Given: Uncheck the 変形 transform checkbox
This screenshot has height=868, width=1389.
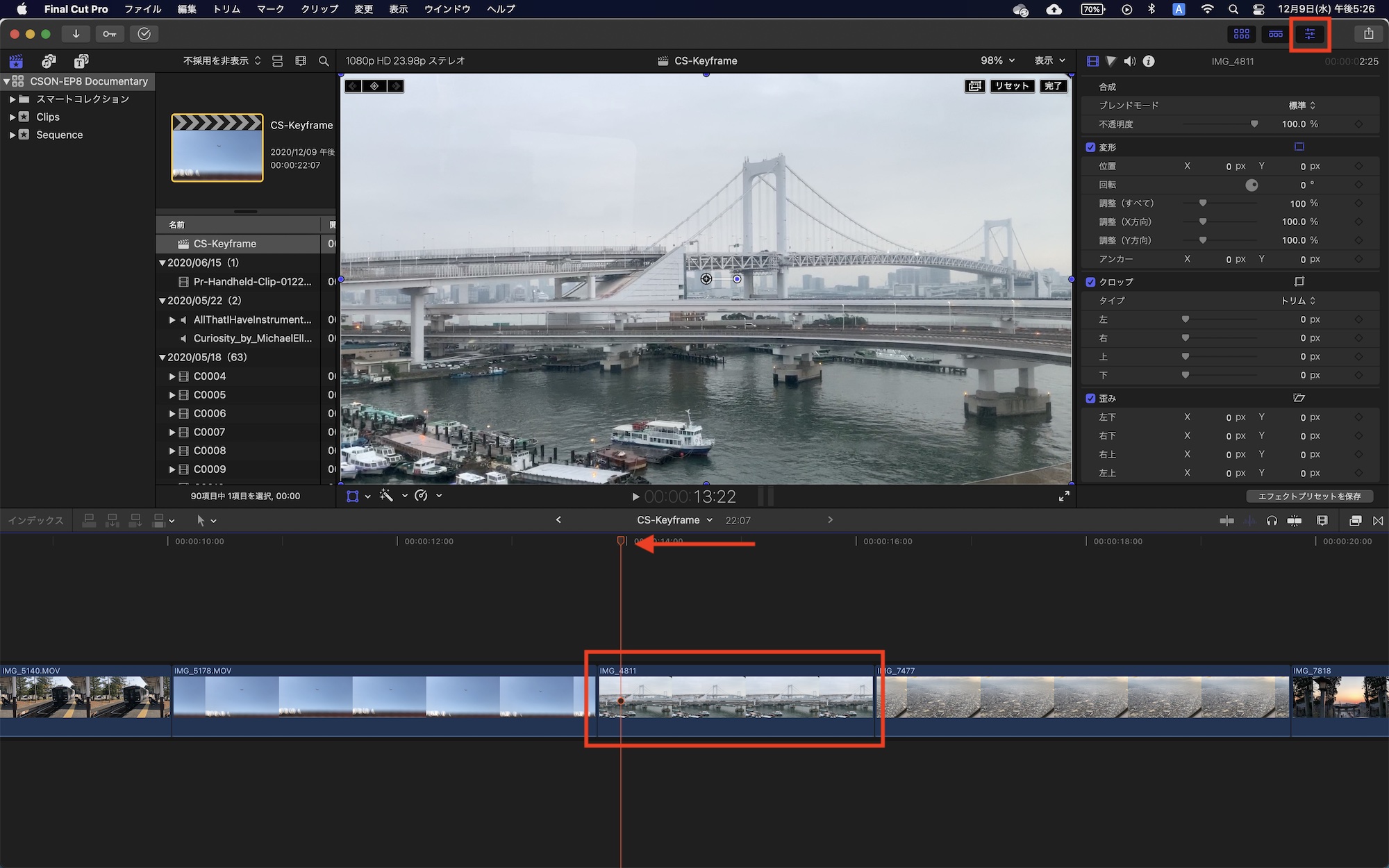Looking at the screenshot, I should click(x=1090, y=147).
